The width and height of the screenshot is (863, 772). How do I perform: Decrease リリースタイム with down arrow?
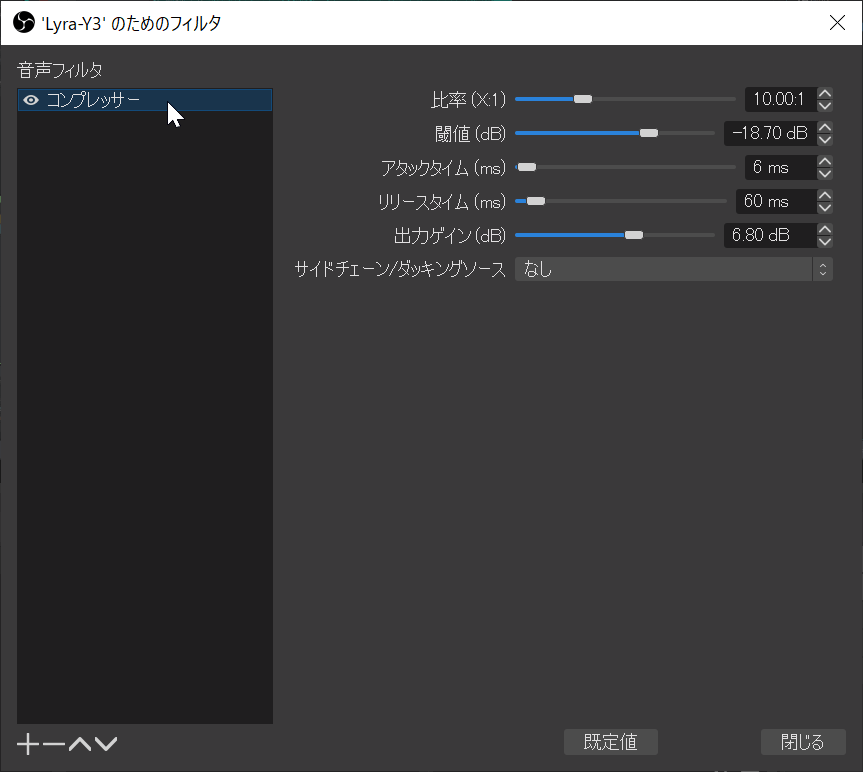(x=824, y=208)
